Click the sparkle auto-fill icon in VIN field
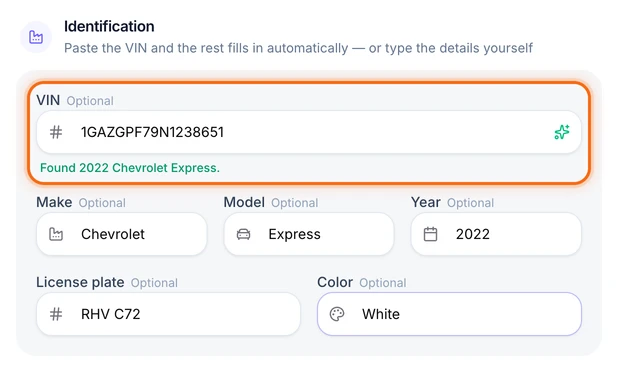This screenshot has width=618, height=372. coord(562,132)
